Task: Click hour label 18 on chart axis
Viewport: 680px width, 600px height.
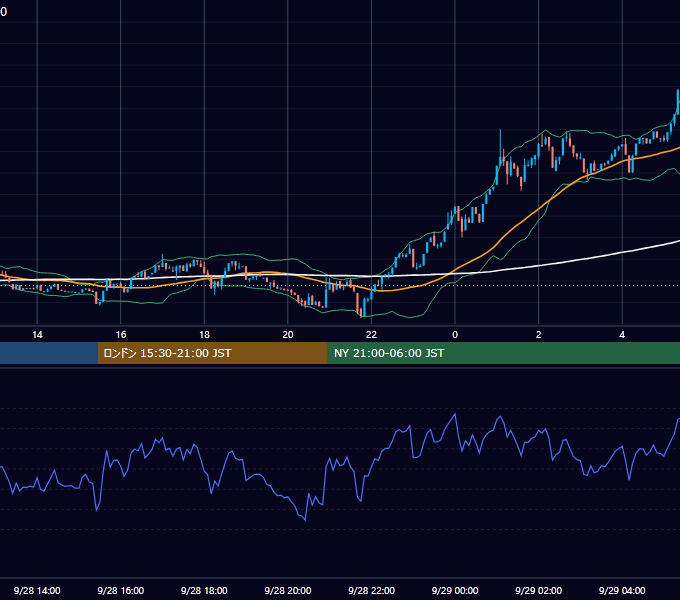Action: click(204, 335)
